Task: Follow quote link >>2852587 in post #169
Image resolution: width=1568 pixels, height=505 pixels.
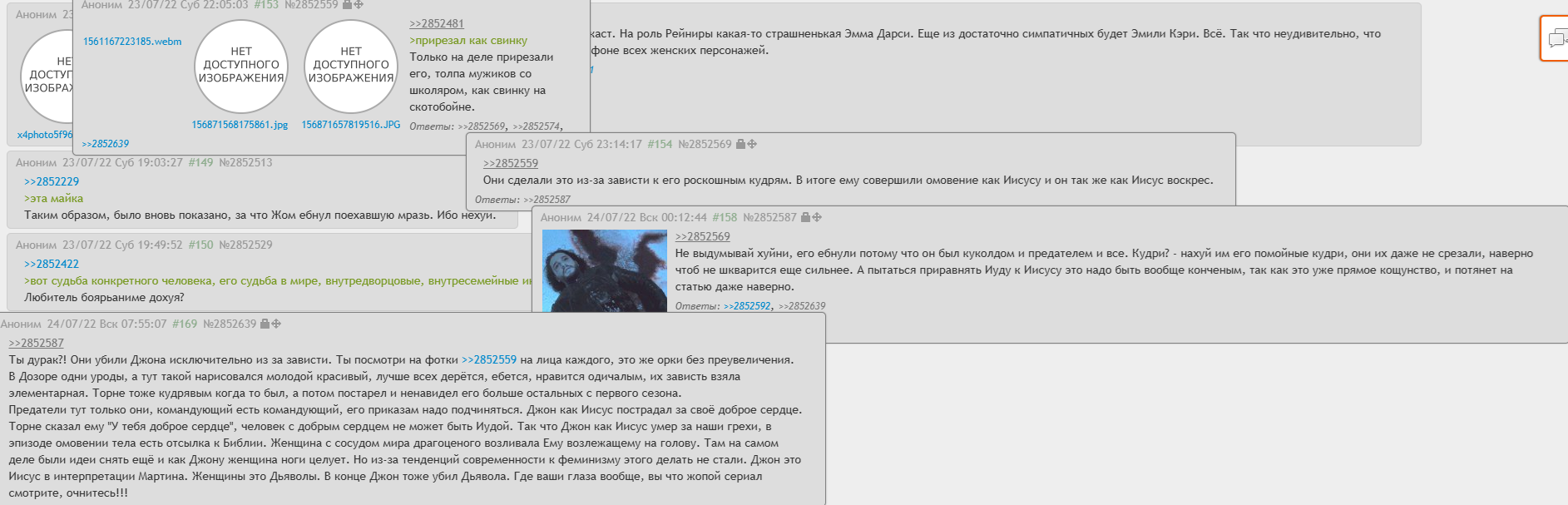Action: tap(37, 343)
